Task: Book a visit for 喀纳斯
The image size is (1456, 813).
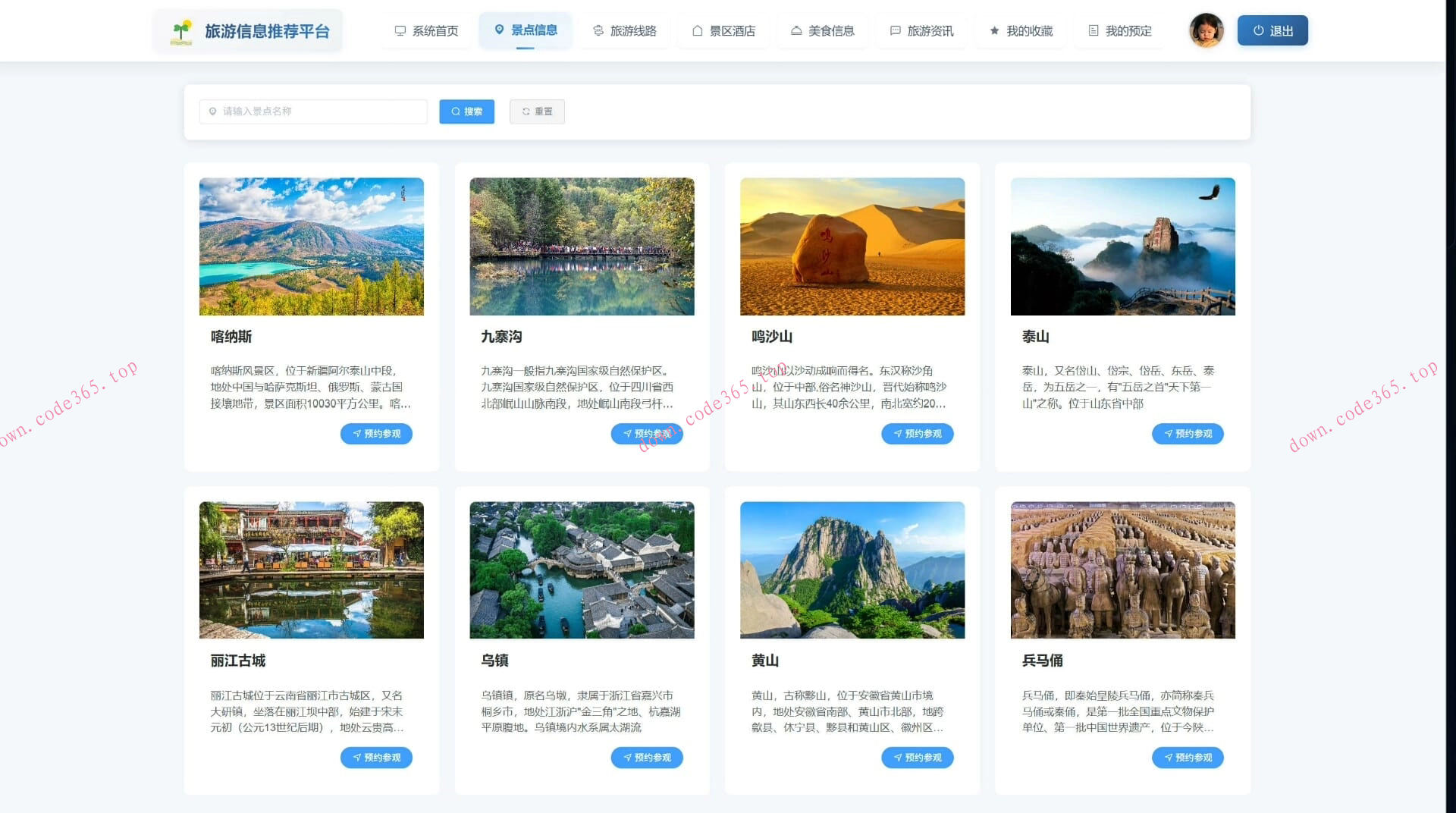Action: (376, 434)
